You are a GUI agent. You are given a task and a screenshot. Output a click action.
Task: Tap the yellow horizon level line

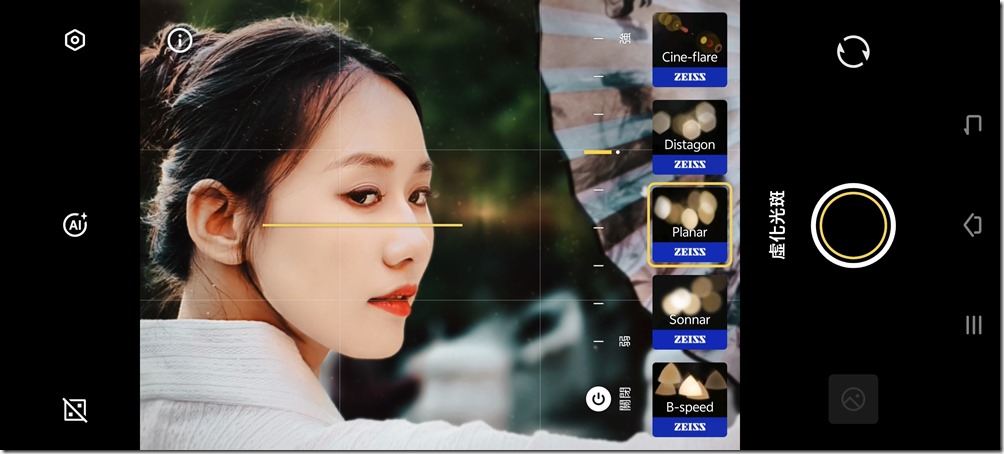[362, 225]
